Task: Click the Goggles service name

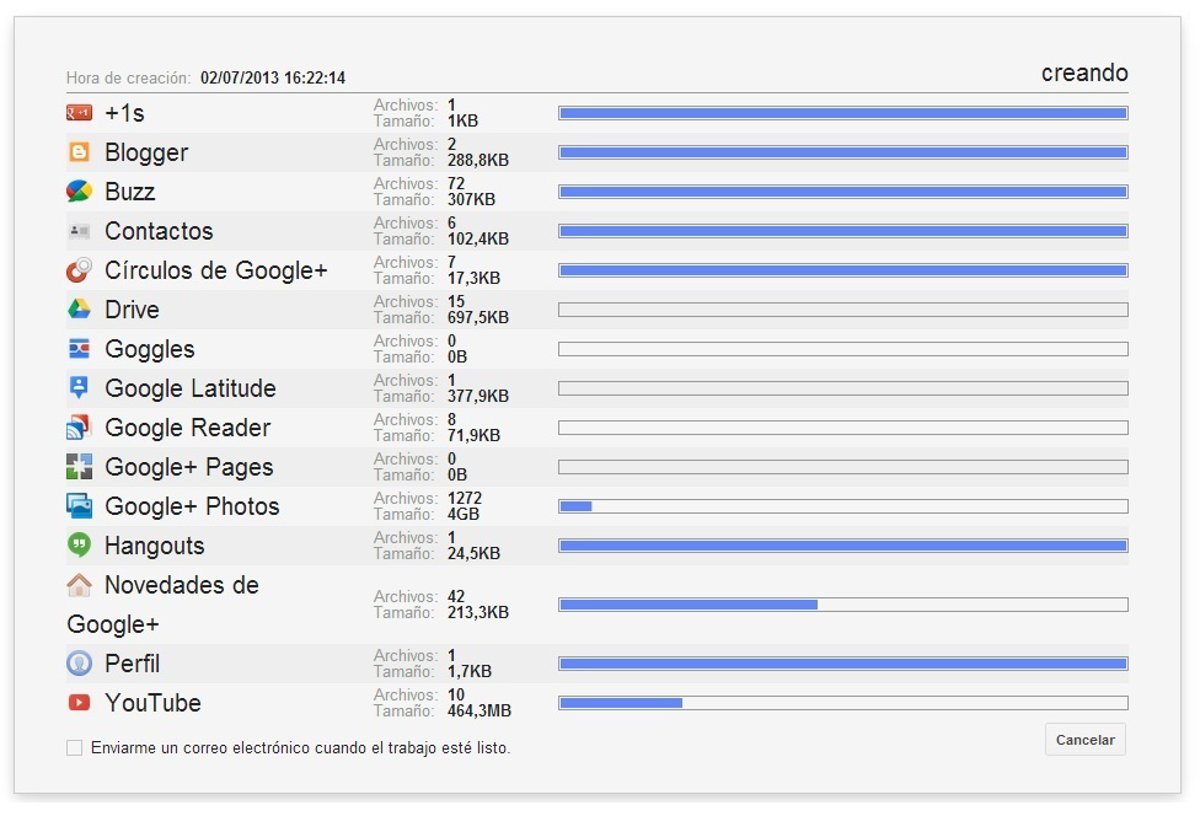Action: pos(149,349)
